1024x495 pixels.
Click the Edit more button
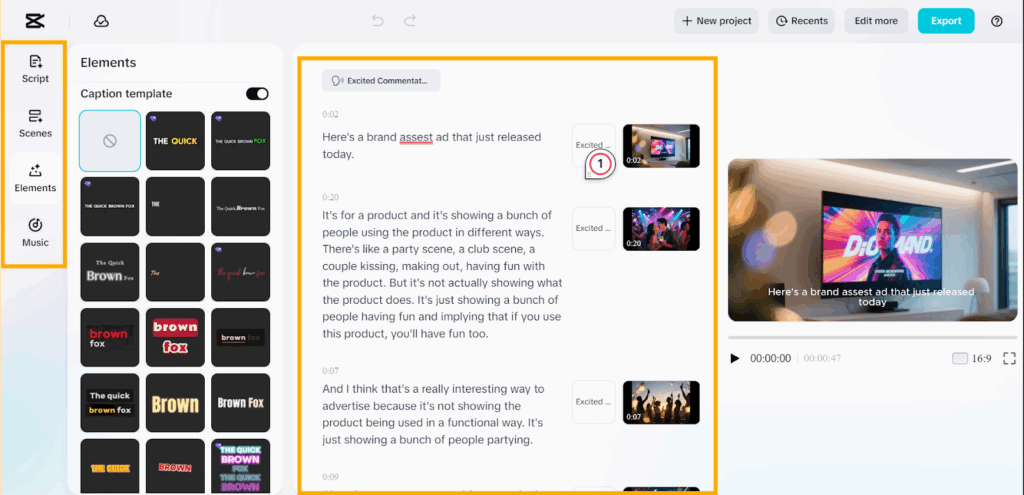click(876, 21)
